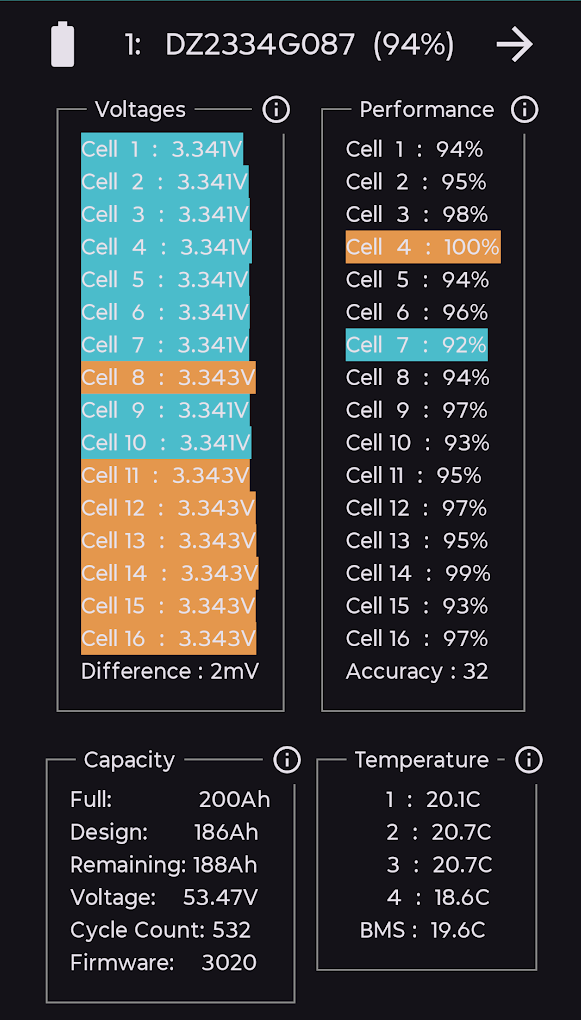Open the Capacity info icon

coord(286,759)
